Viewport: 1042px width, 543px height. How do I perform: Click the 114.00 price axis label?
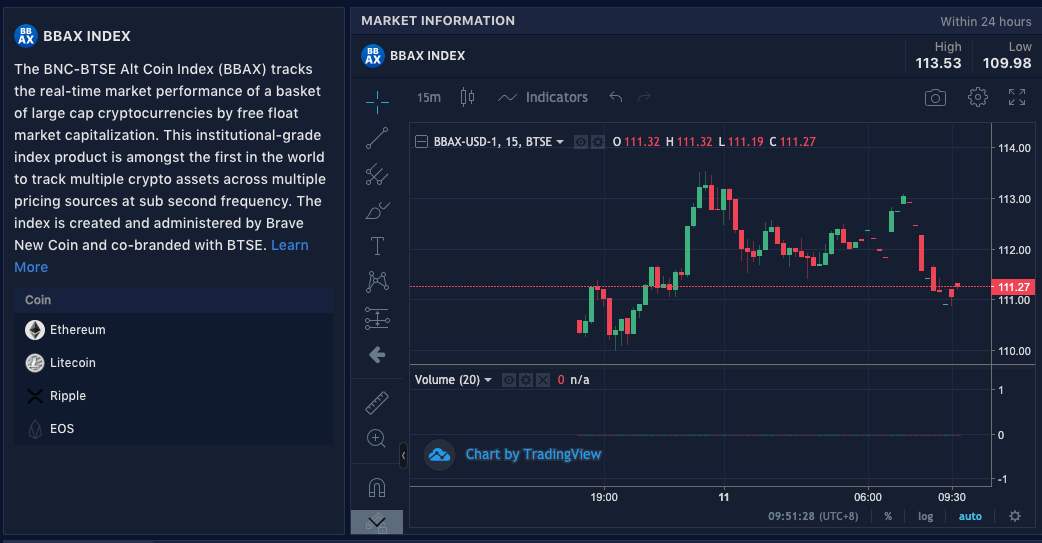click(1015, 148)
